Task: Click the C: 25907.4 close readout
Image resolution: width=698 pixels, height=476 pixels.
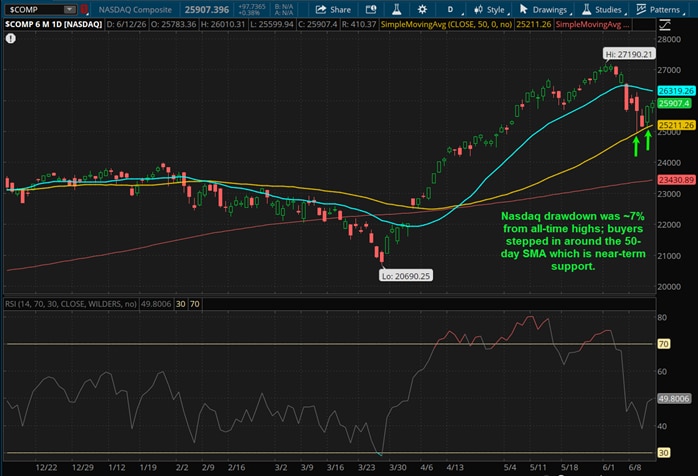Action: click(x=317, y=24)
